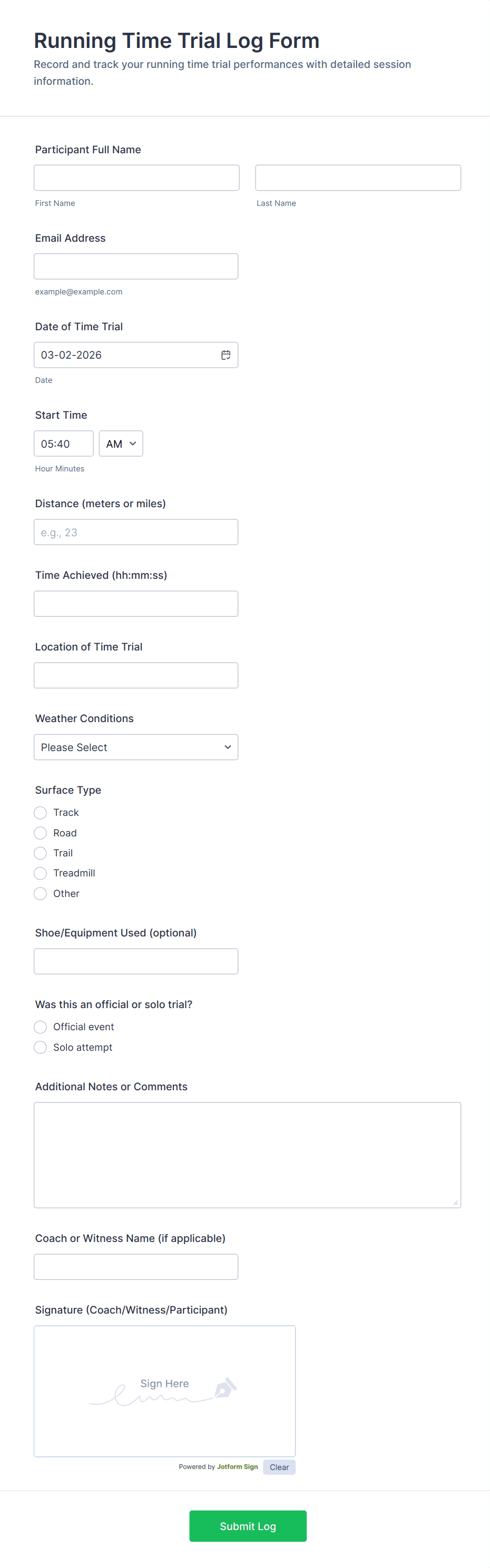490x1568 pixels.
Task: Expand the Weather Conditions dropdown
Action: (136, 747)
